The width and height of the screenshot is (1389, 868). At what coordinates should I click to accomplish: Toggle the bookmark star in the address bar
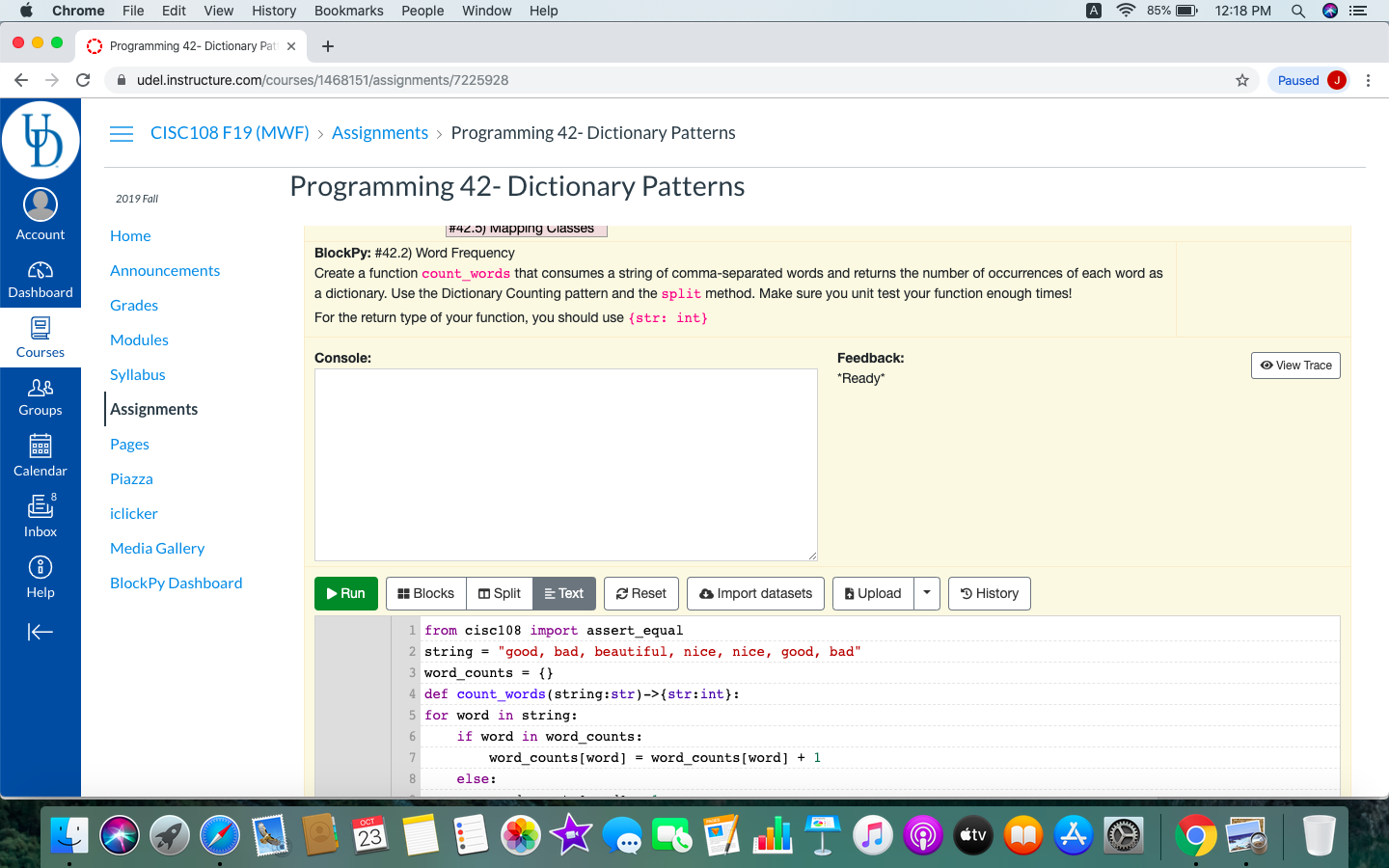tap(1242, 80)
